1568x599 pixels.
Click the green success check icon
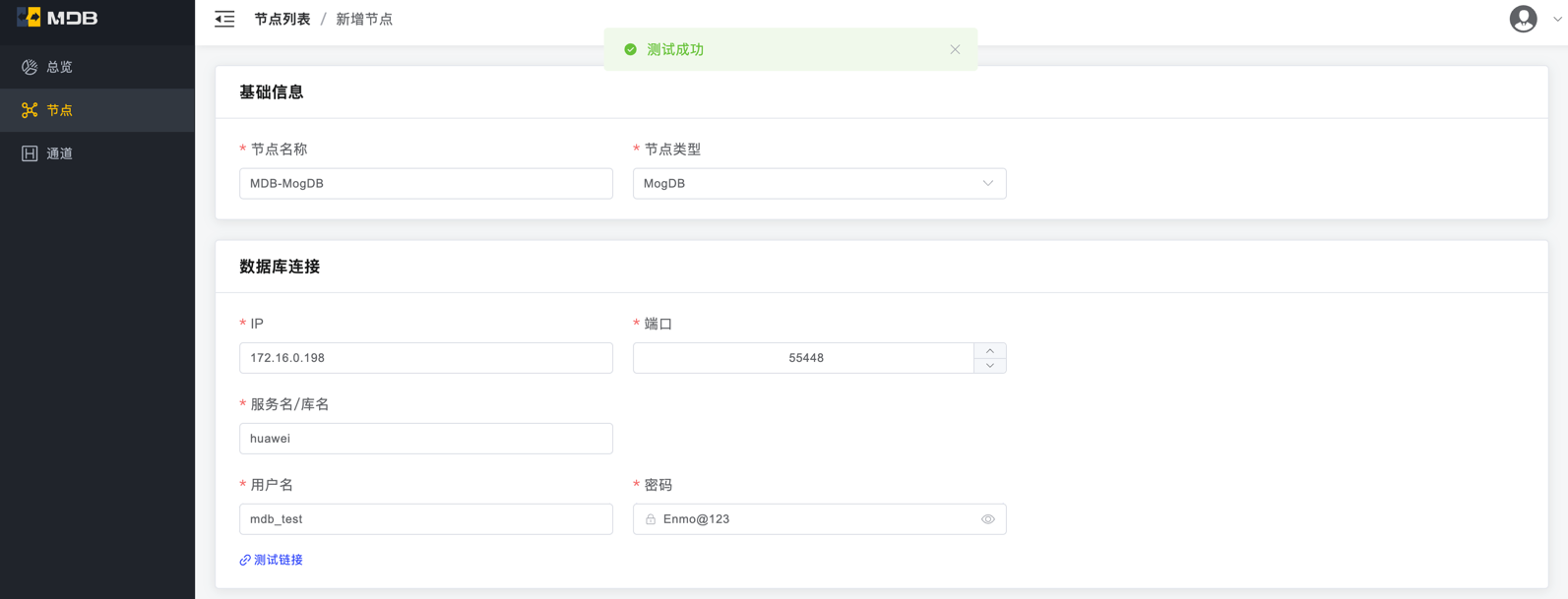click(x=630, y=49)
